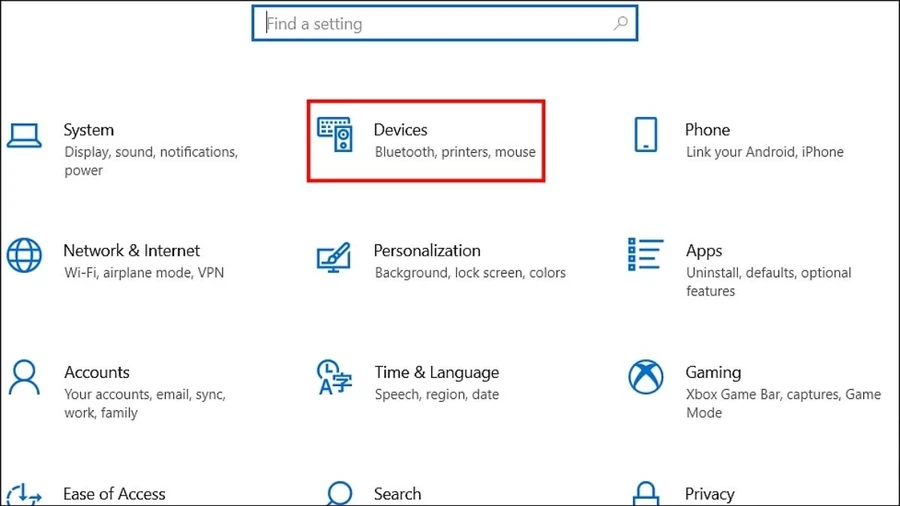Select Time & Language heading
Screen dimensions: 900x506
coord(437,373)
